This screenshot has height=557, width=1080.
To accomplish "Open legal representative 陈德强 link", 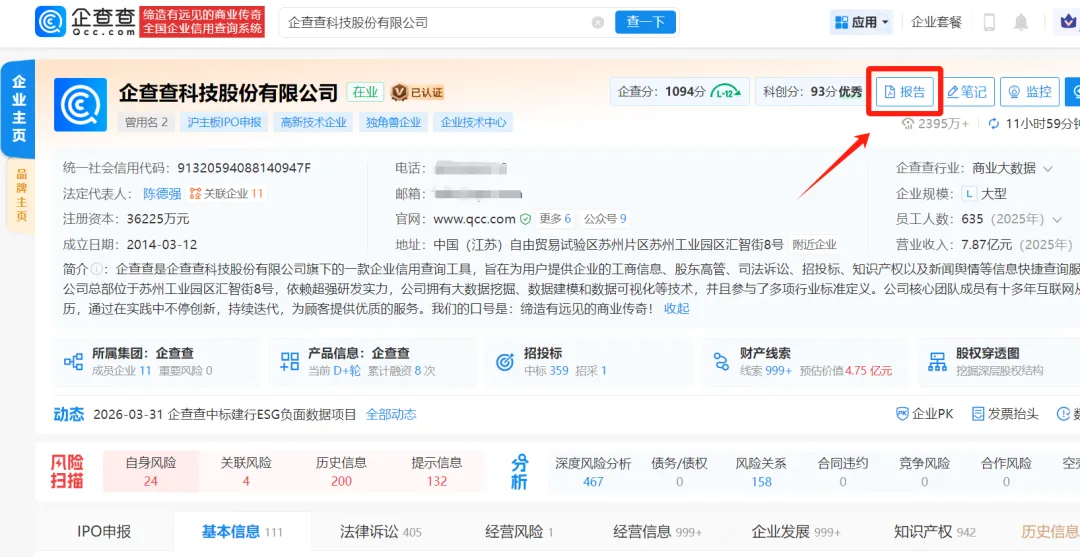I will [x=162, y=193].
